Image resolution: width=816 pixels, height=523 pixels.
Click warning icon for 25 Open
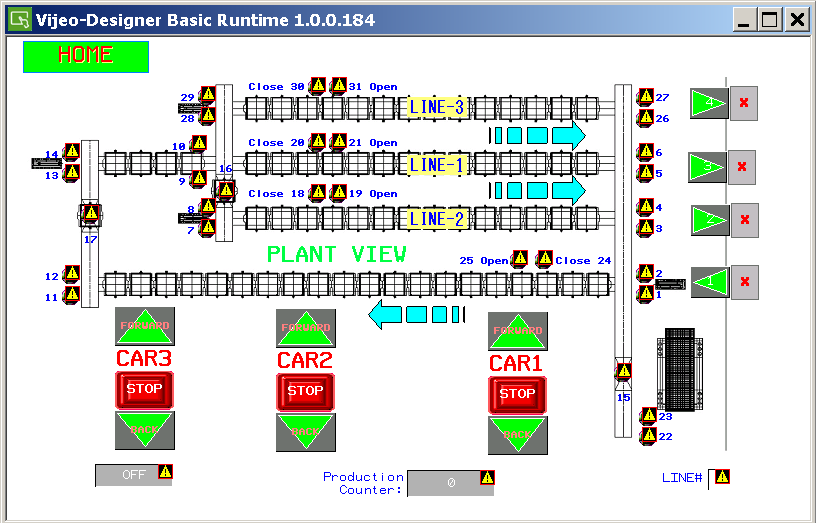519,259
